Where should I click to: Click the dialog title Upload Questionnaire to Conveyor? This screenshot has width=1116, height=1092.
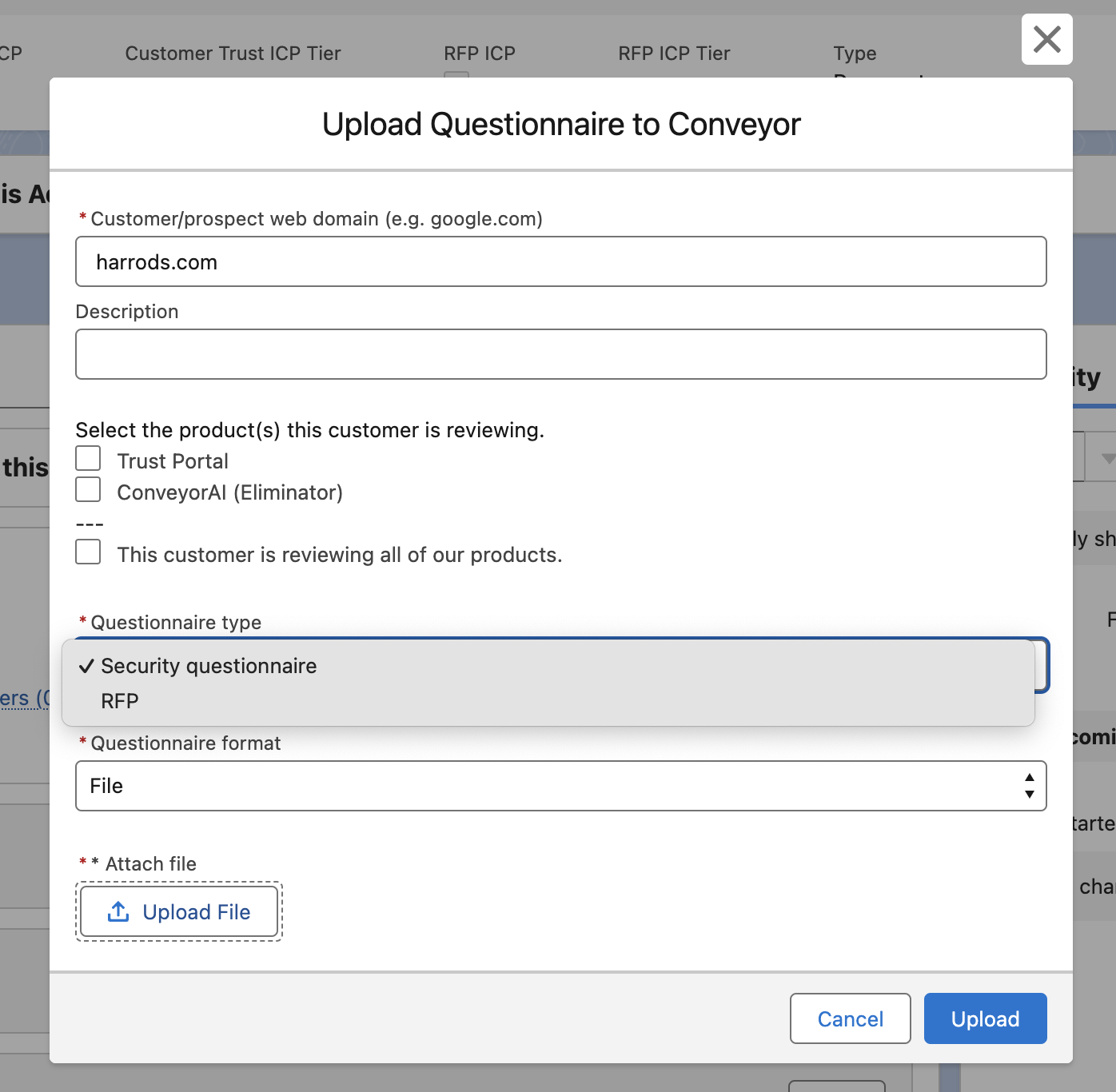(x=561, y=124)
